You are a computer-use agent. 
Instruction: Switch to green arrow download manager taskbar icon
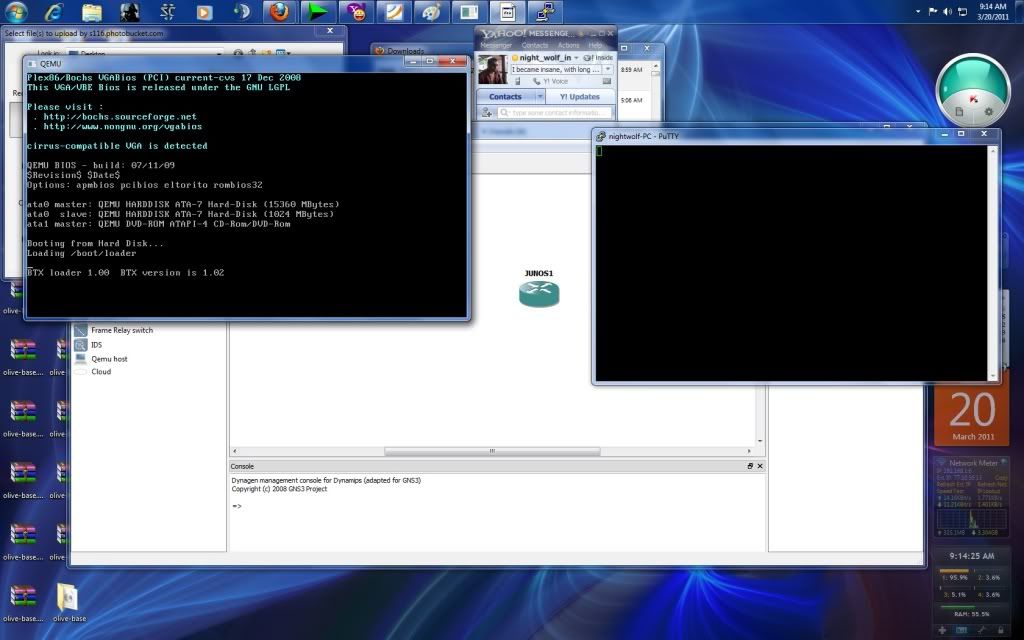318,12
